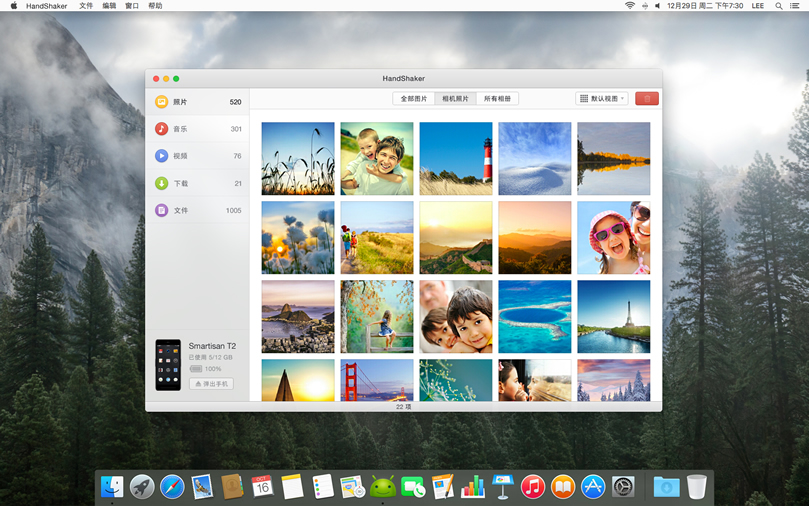The image size is (809, 506).
Task: Select the Eiffel Tower photo thumbnail
Action: (x=613, y=316)
